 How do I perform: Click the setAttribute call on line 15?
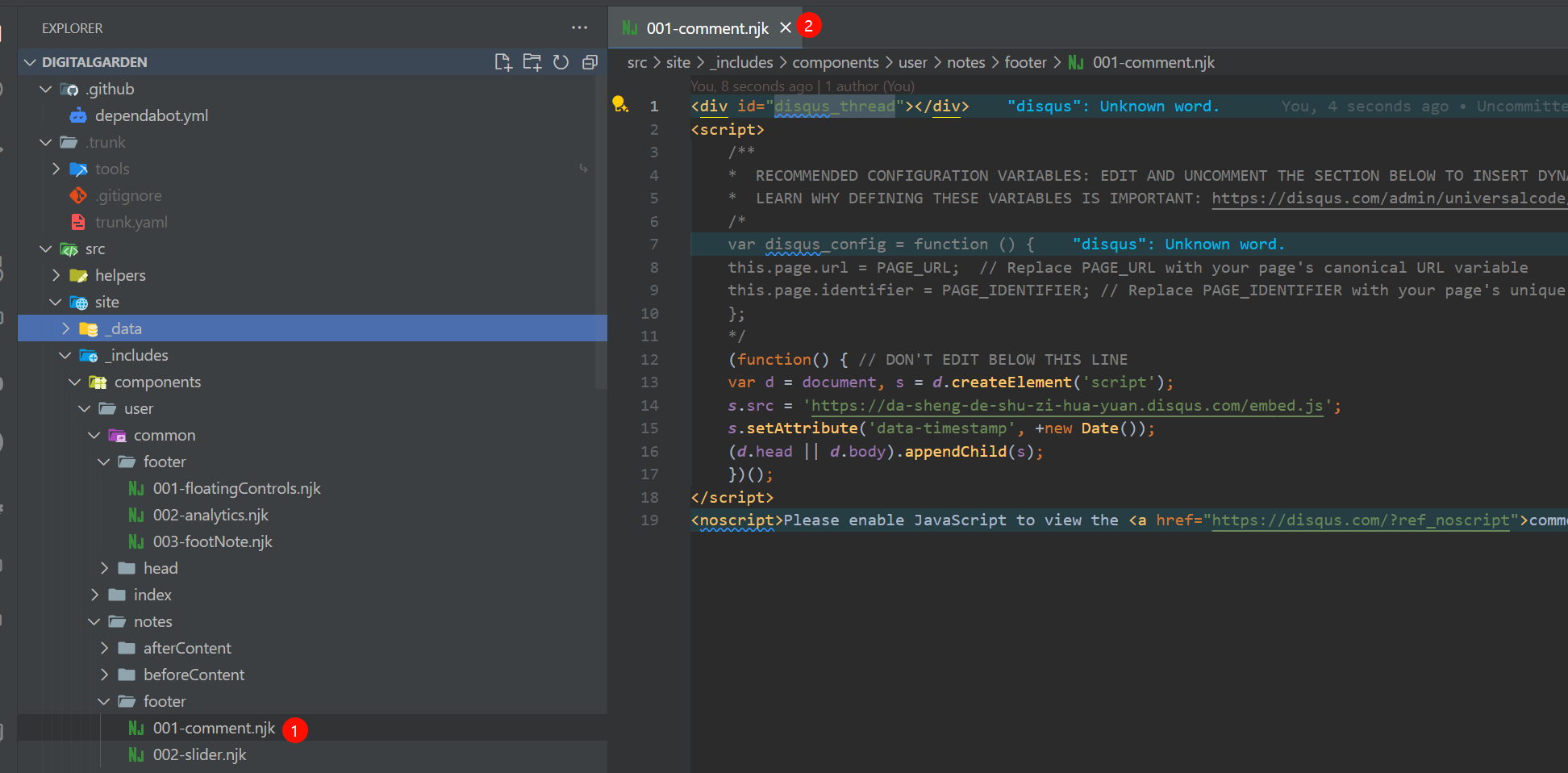(802, 428)
